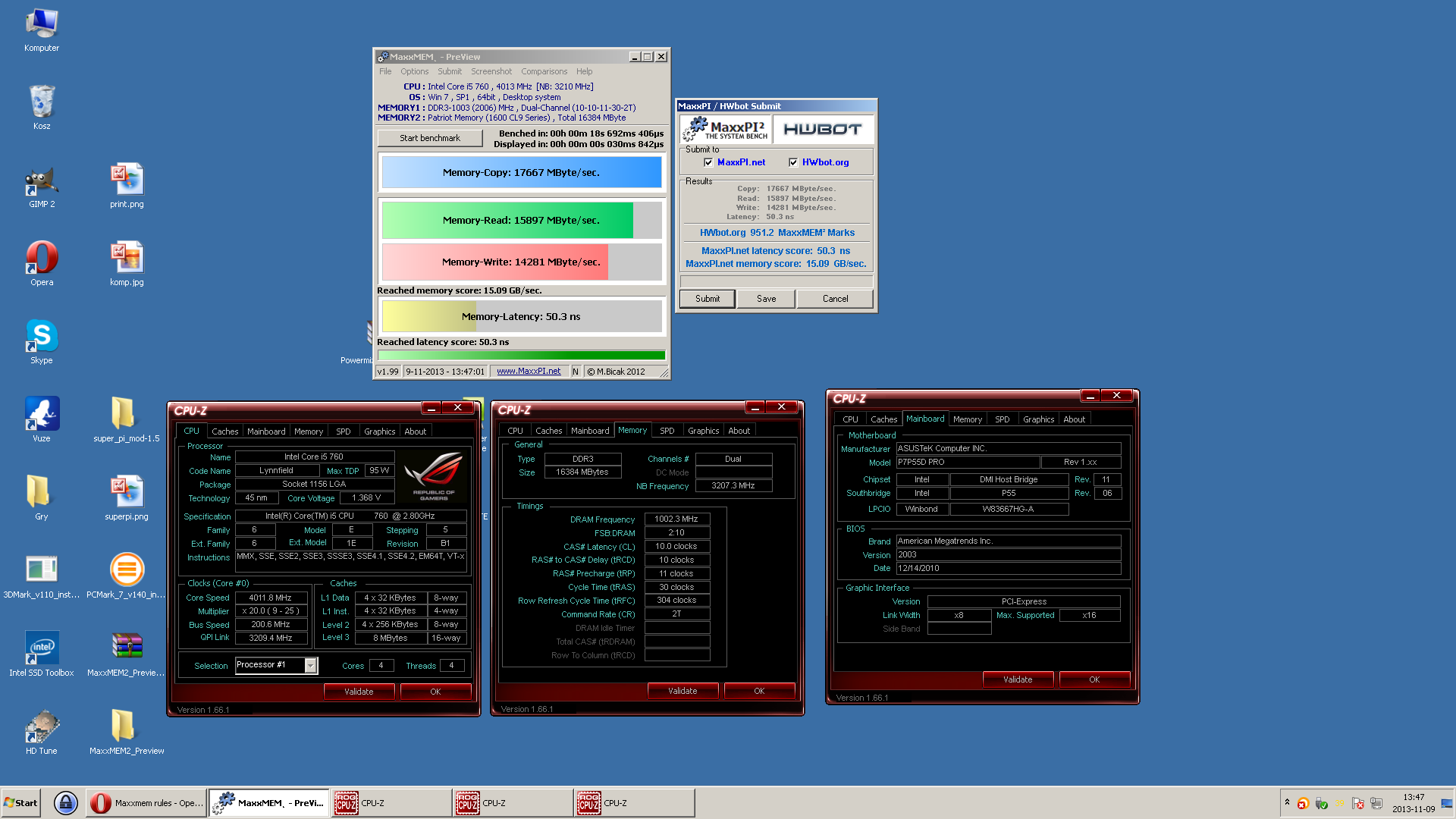Screen dimensions: 1456x819
Task: Select the PCMark_7_v140 installer icon
Action: (127, 576)
